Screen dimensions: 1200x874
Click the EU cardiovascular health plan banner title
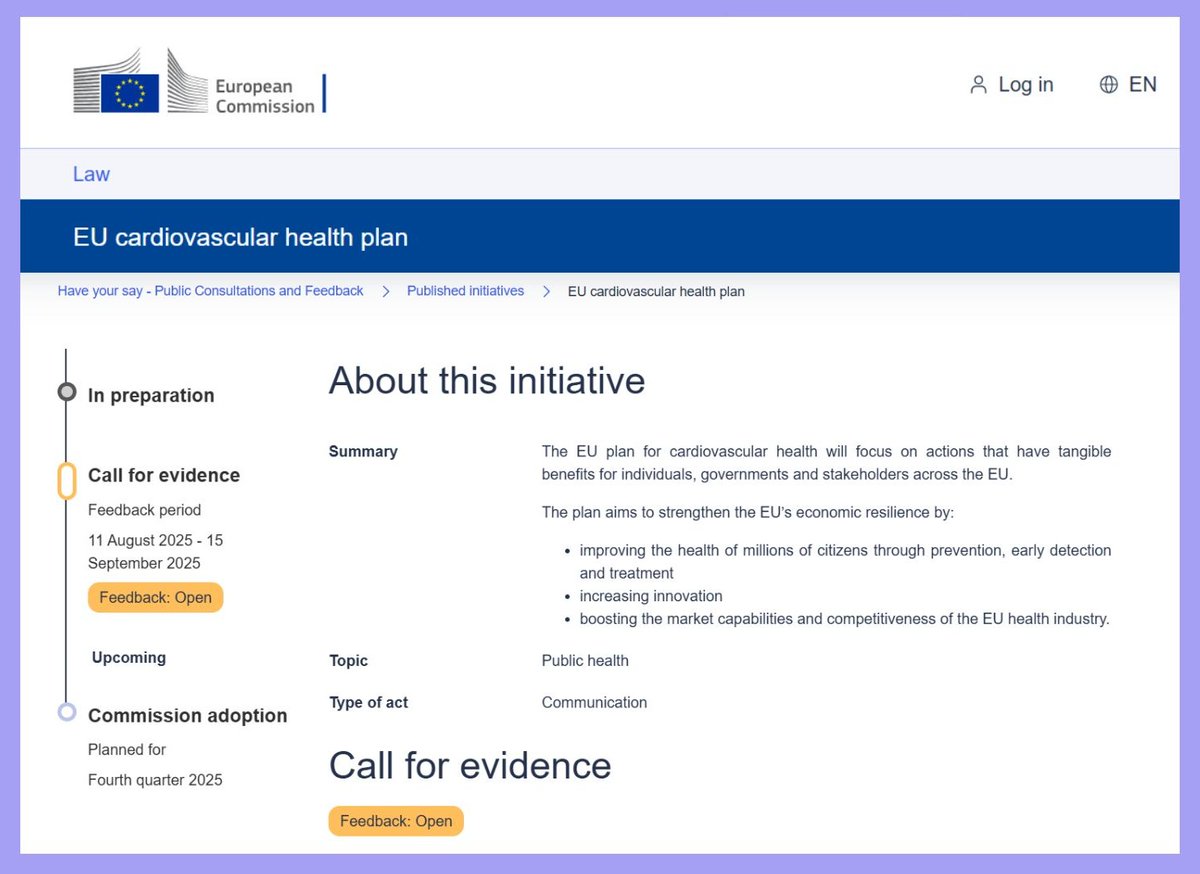[x=240, y=238]
